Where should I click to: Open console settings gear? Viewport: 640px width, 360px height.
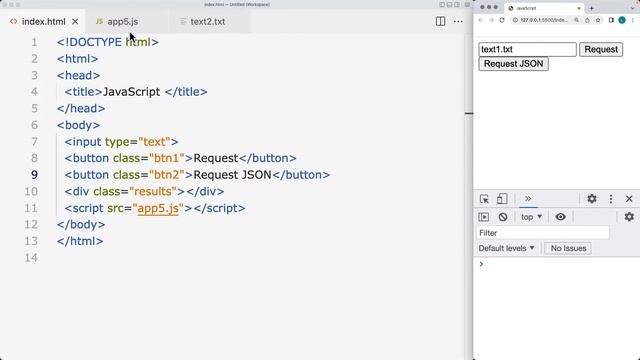(x=629, y=217)
